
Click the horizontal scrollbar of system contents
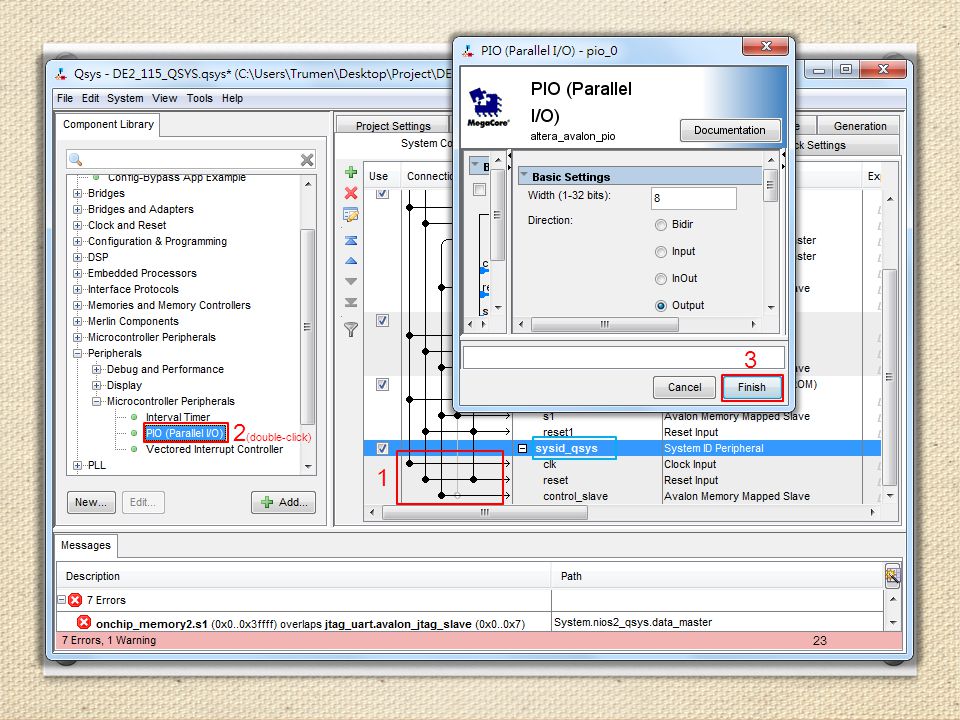coord(484,512)
